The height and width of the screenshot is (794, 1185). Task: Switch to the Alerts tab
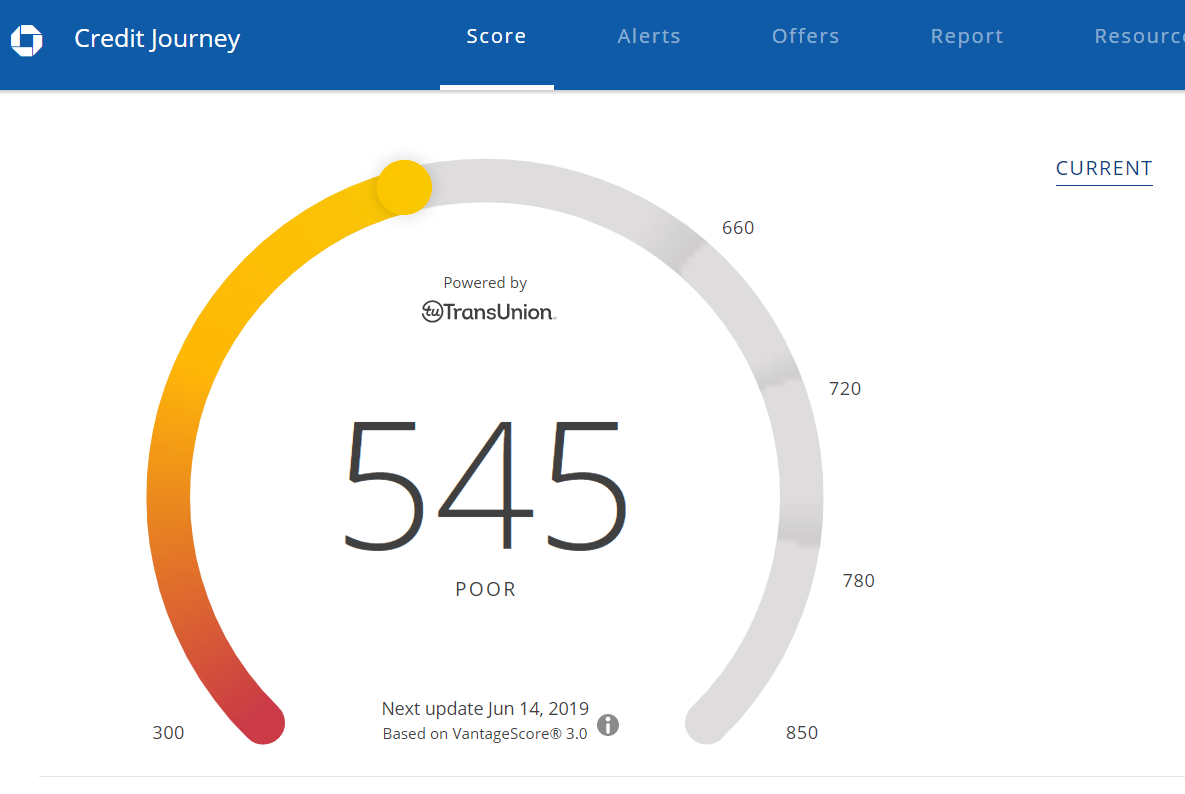coord(649,36)
